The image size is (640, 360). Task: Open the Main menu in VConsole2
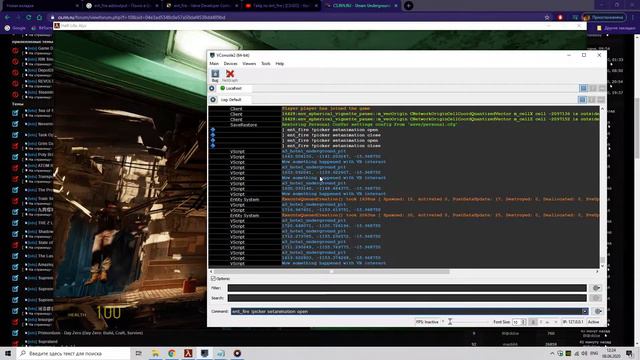pos(214,64)
